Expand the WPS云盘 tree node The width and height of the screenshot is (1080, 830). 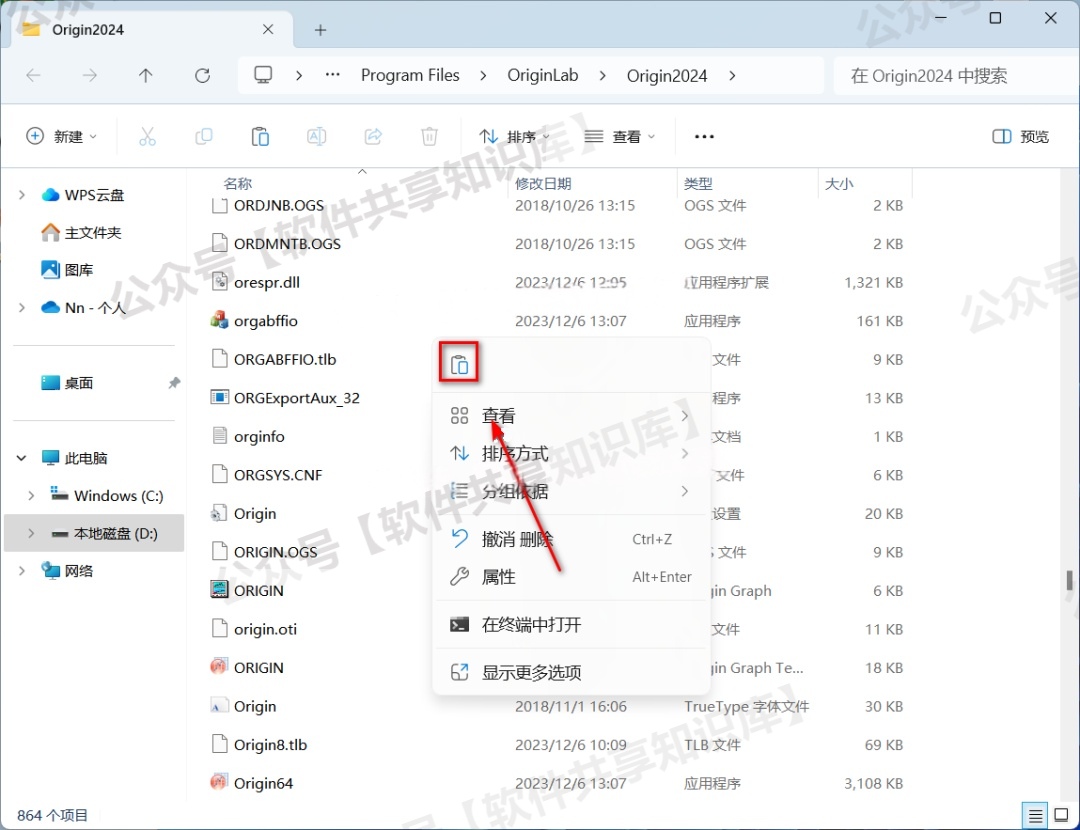pyautogui.click(x=22, y=195)
